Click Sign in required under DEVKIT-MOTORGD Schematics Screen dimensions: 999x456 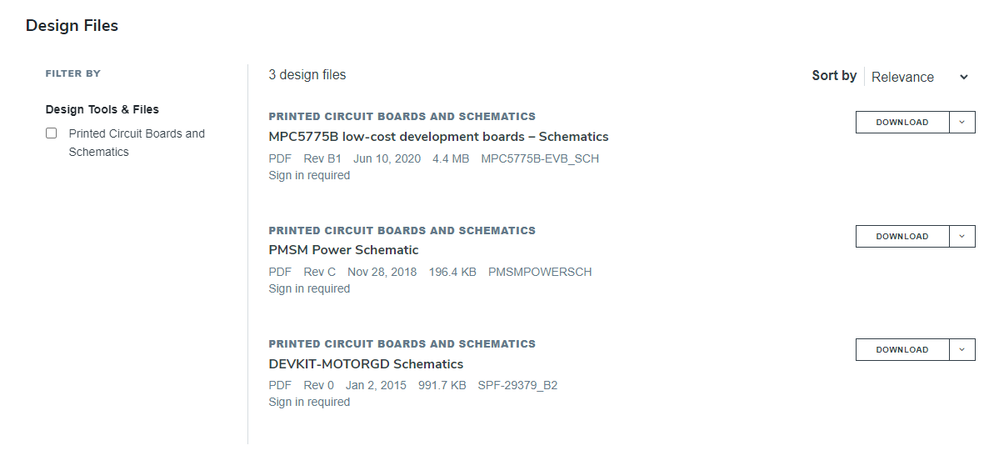pos(309,402)
